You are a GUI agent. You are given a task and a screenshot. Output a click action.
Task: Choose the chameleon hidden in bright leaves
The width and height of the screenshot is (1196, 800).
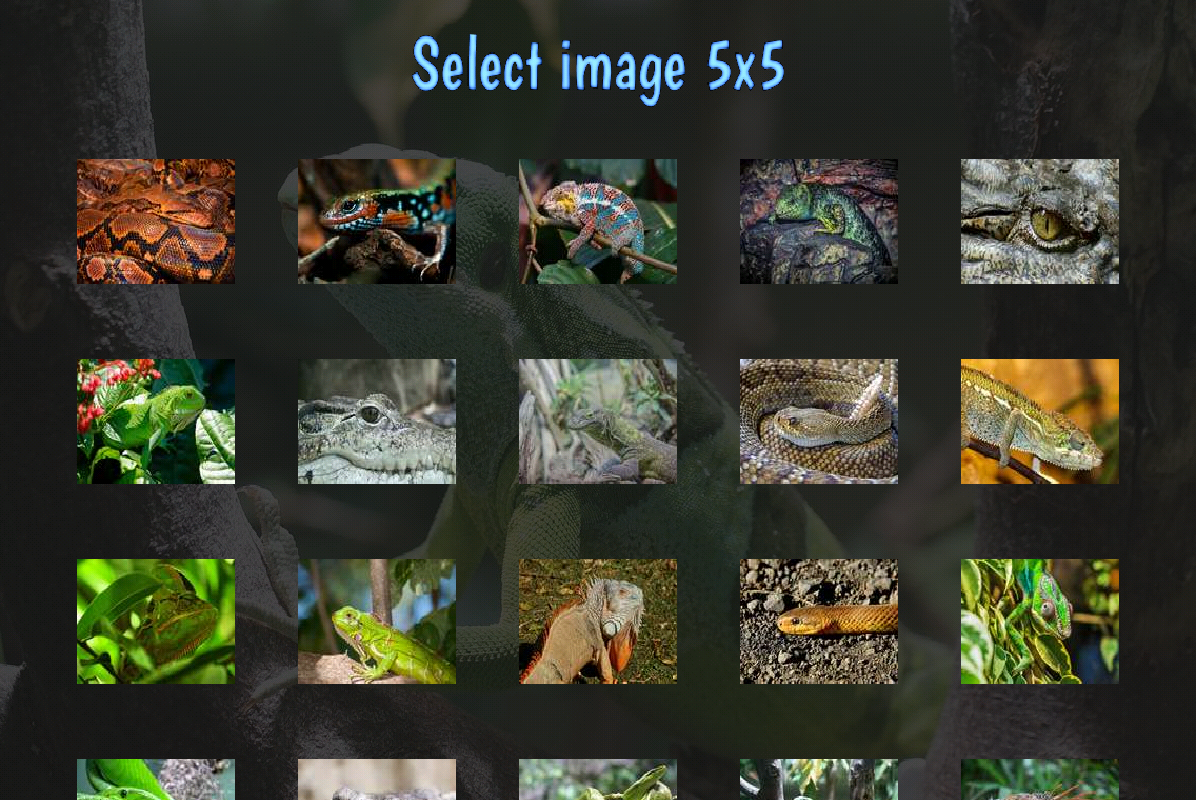pyautogui.click(x=156, y=621)
